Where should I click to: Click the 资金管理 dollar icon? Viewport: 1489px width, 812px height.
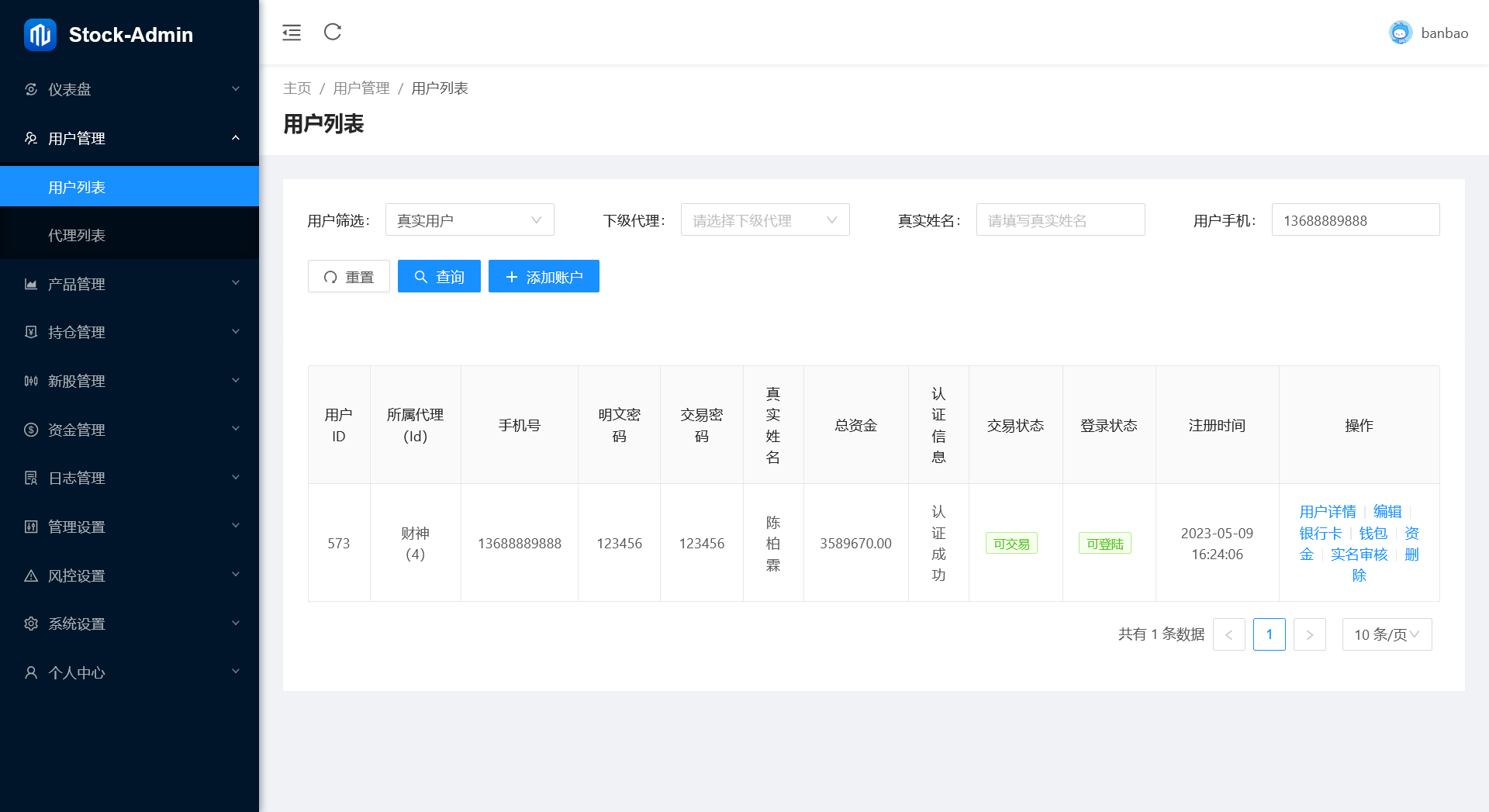pos(31,429)
